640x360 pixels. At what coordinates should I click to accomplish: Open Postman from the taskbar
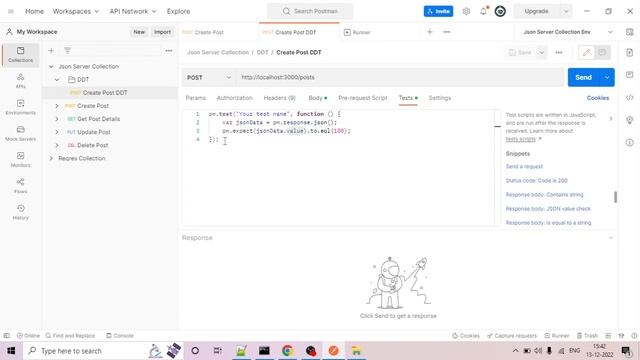pyautogui.click(x=333, y=351)
